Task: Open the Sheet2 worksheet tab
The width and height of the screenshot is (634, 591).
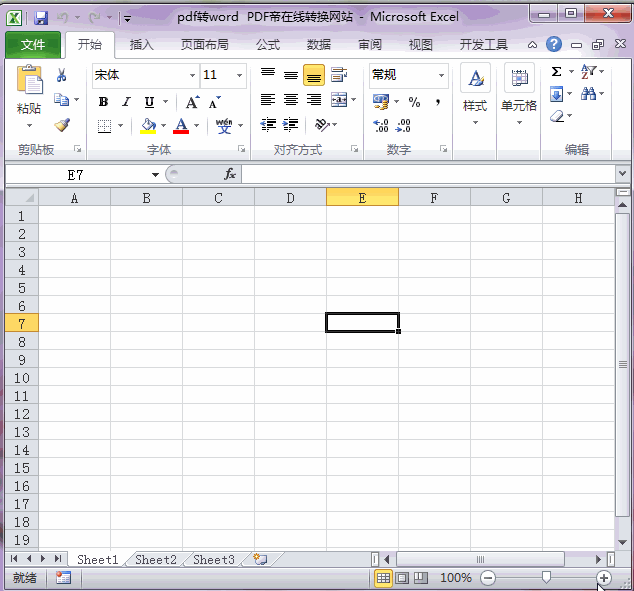Action: click(x=155, y=560)
